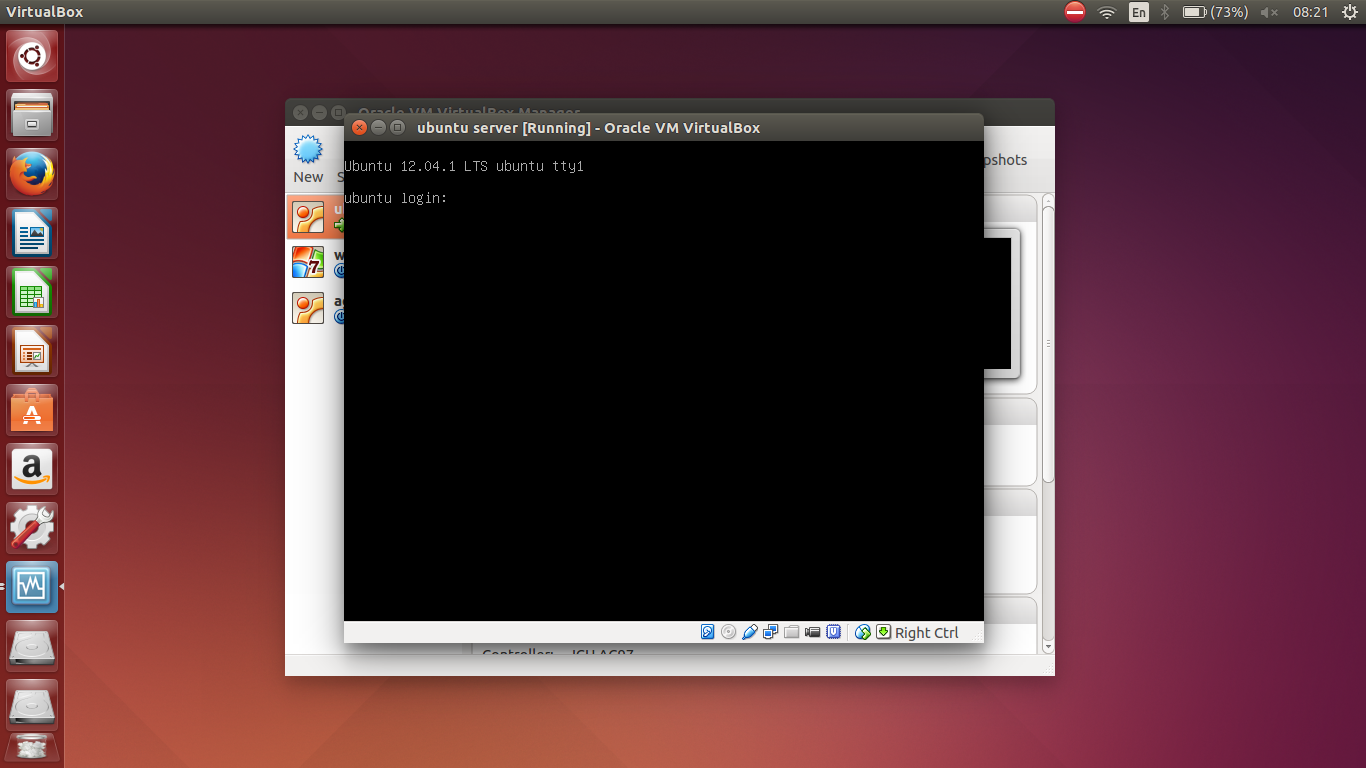The height and width of the screenshot is (768, 1366).
Task: Open the muted sound volume menu
Action: [x=1270, y=12]
